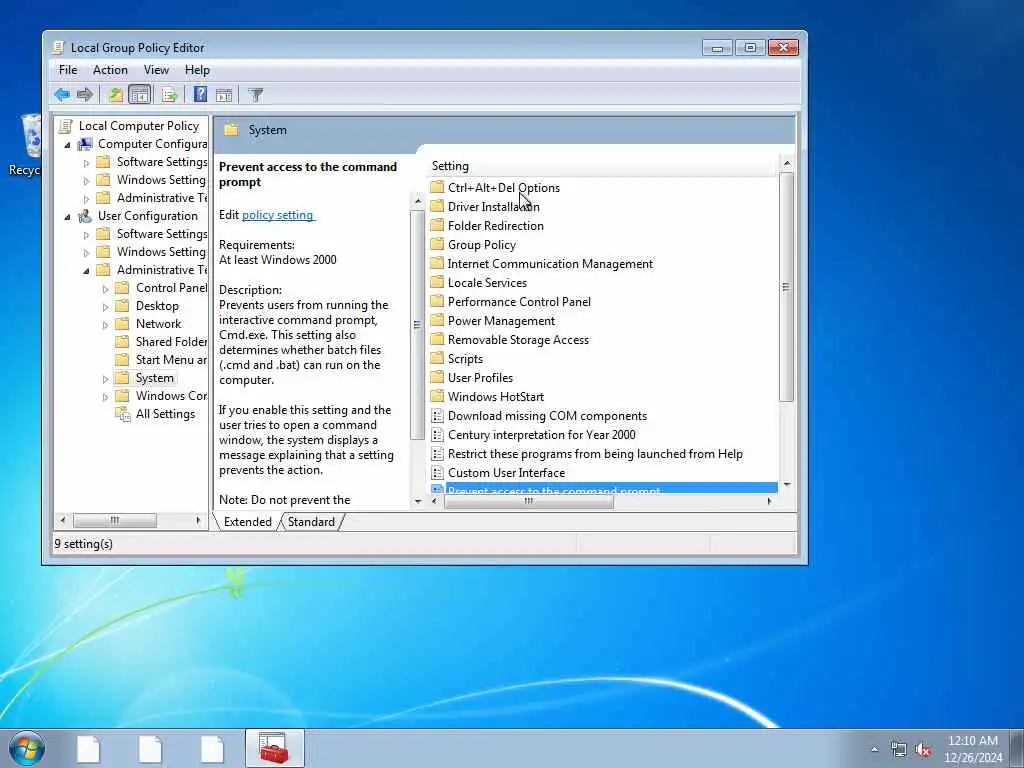Image resolution: width=1024 pixels, height=768 pixels.
Task: Click settings list scroll up arrow
Action: coord(786,163)
